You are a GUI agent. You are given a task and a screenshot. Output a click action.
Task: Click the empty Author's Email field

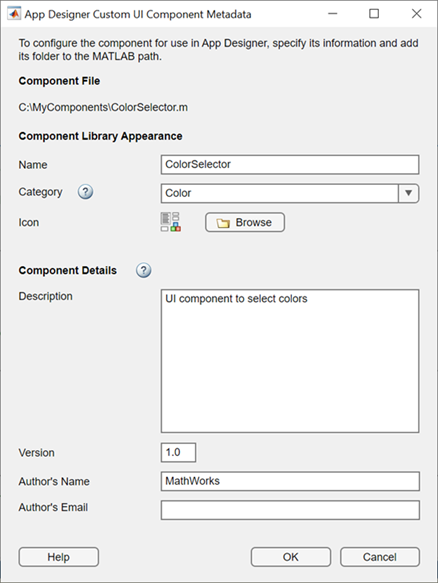290,510
